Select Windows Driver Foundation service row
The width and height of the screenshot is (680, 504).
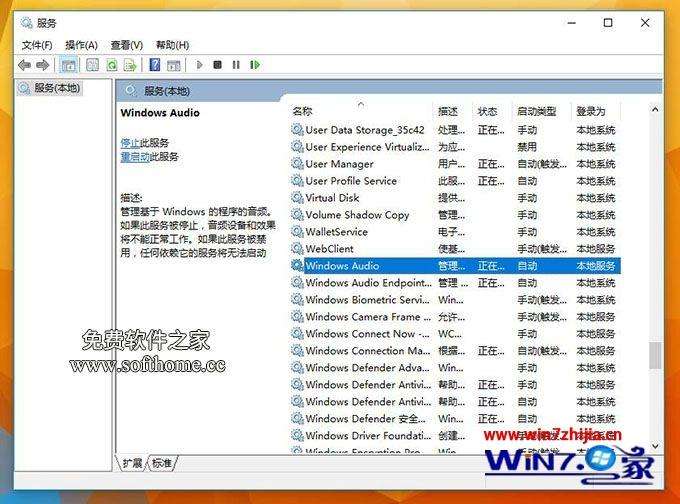pos(455,435)
